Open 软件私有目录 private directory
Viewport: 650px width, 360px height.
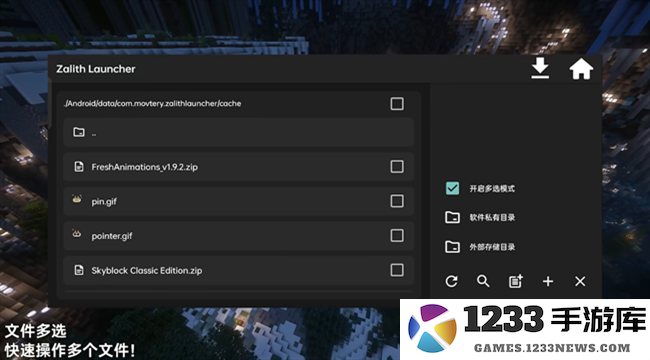click(492, 217)
